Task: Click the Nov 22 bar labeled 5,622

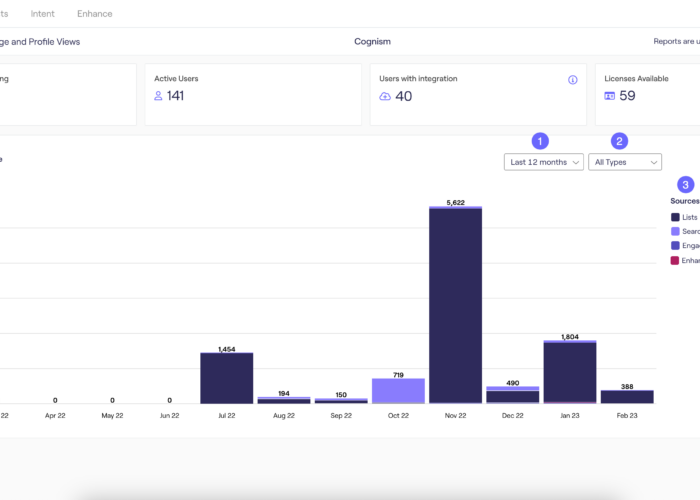Action: (455, 305)
